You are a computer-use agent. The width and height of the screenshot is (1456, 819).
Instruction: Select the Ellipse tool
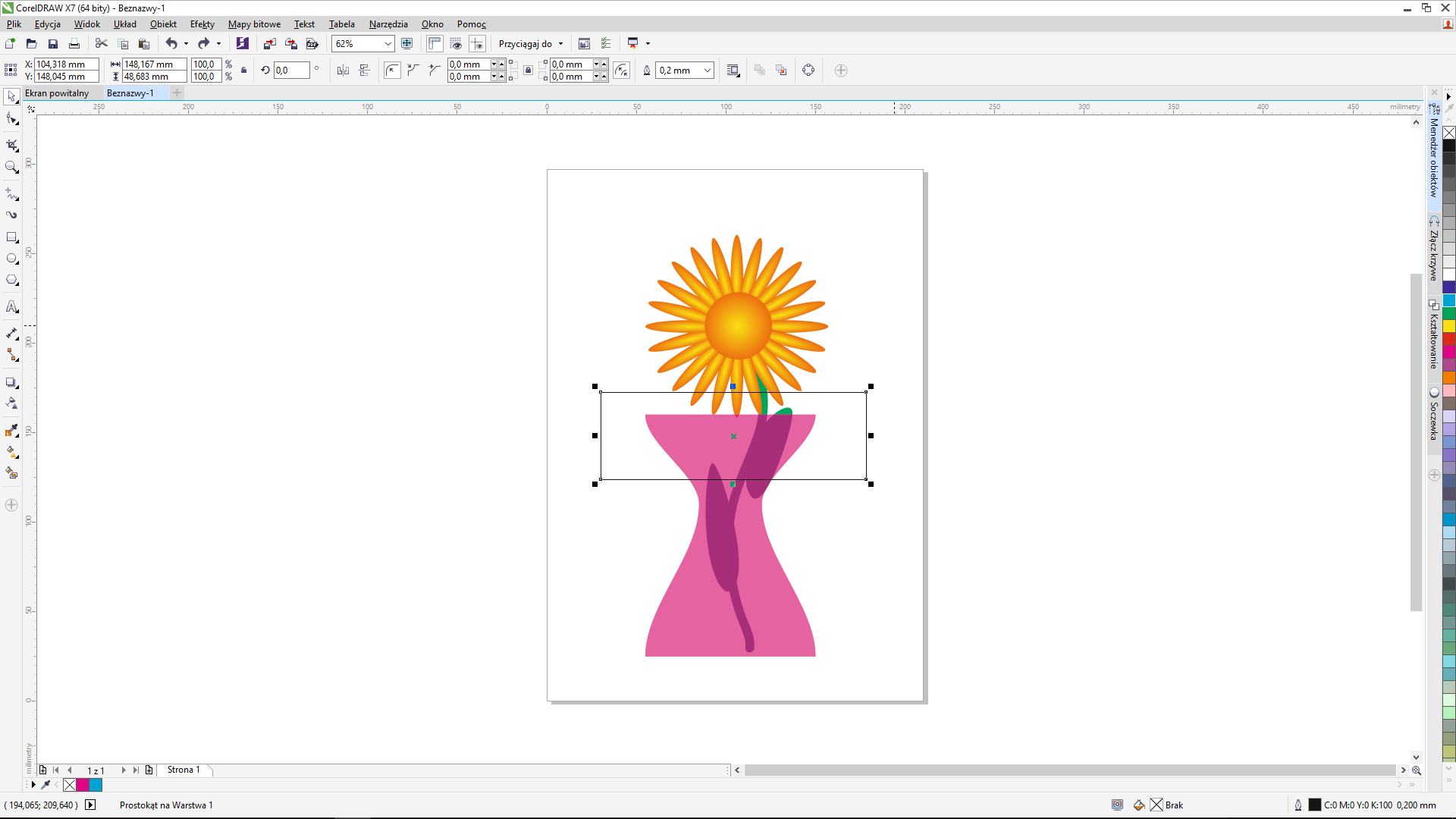(x=11, y=259)
